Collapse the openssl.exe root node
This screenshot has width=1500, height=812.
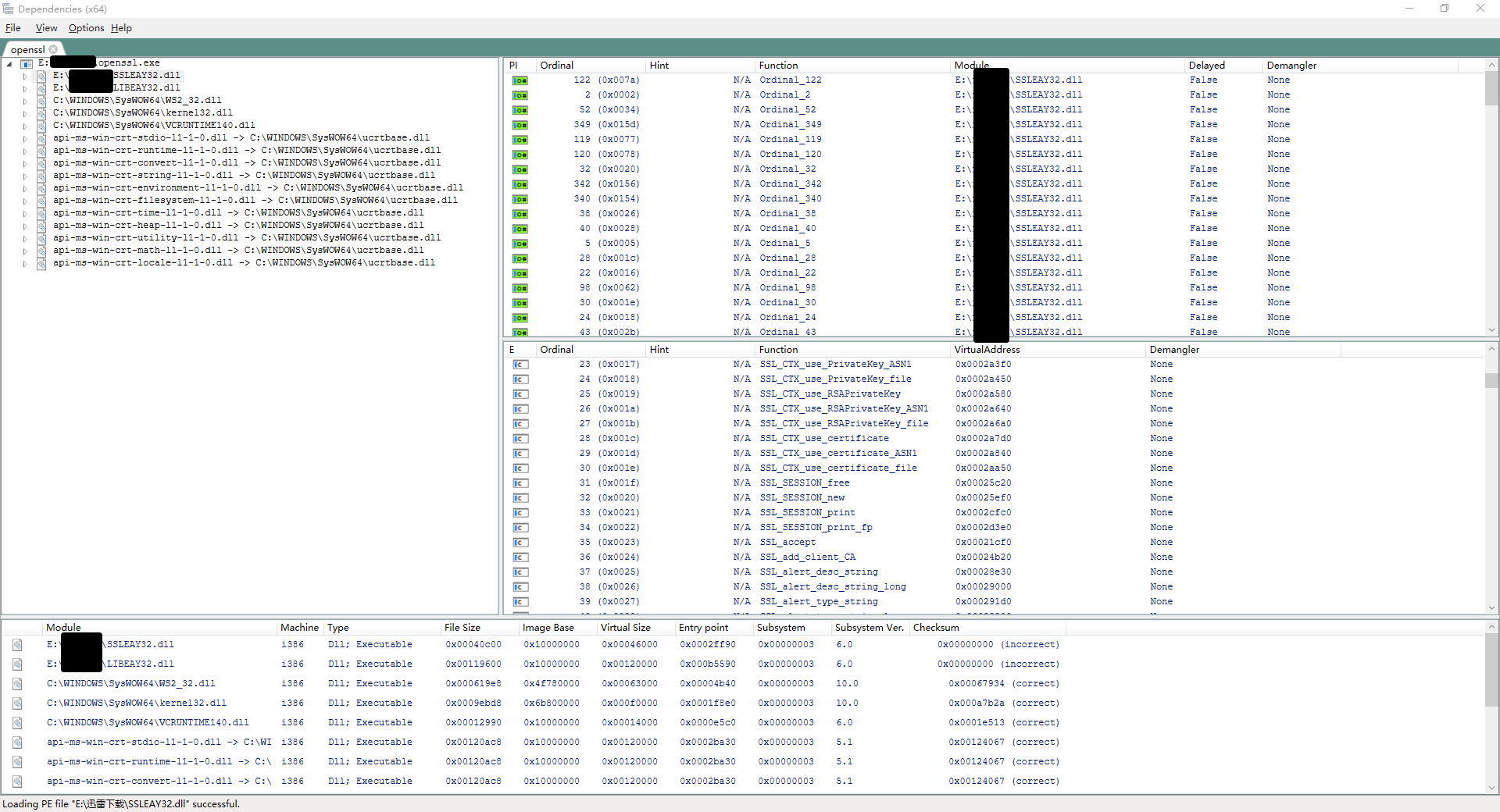[x=9, y=62]
